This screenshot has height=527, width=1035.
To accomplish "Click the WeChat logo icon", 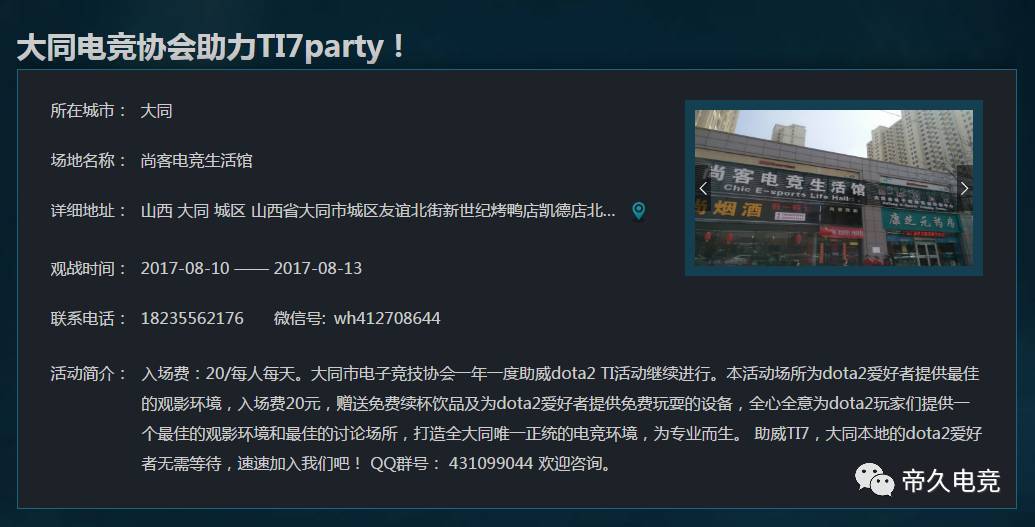I will pos(875,479).
